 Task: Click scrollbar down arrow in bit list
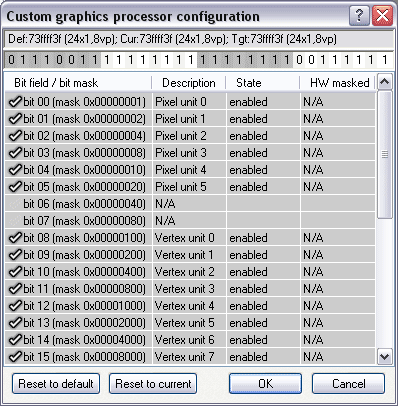click(385, 357)
